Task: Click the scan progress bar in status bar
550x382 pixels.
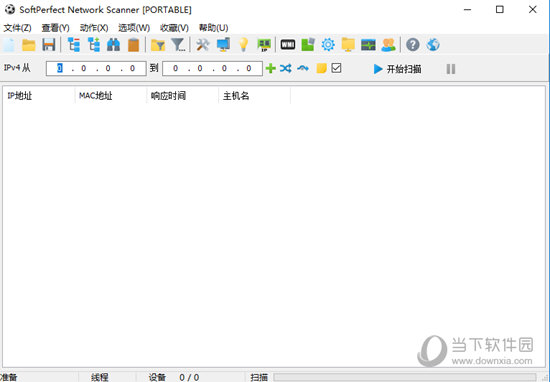Action: coord(405,377)
